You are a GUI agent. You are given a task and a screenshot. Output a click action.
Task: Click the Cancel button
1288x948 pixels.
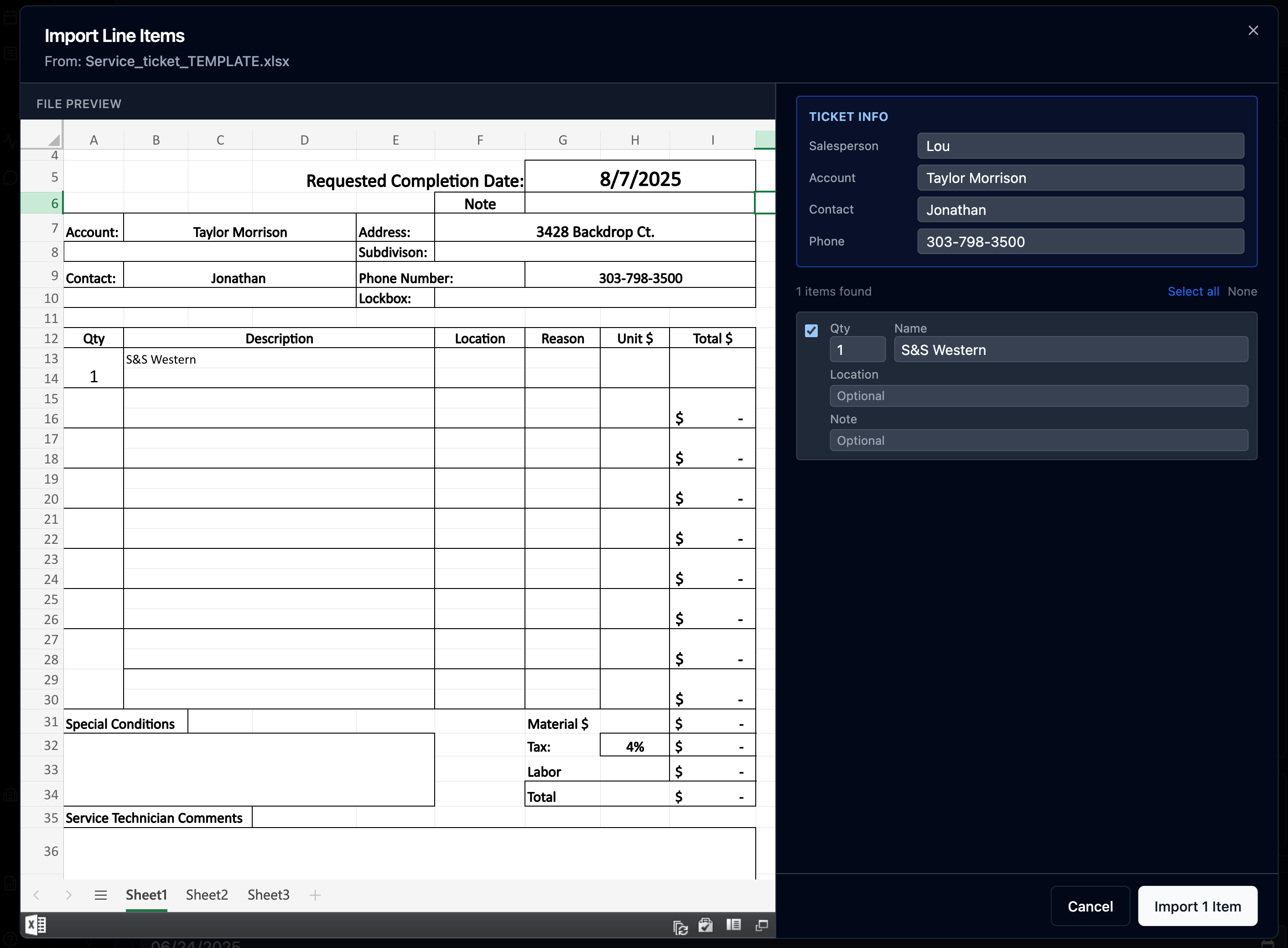click(x=1090, y=906)
